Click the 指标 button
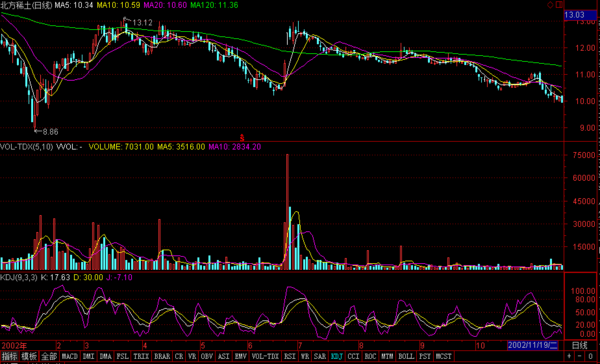600x364 pixels. click(x=8, y=356)
